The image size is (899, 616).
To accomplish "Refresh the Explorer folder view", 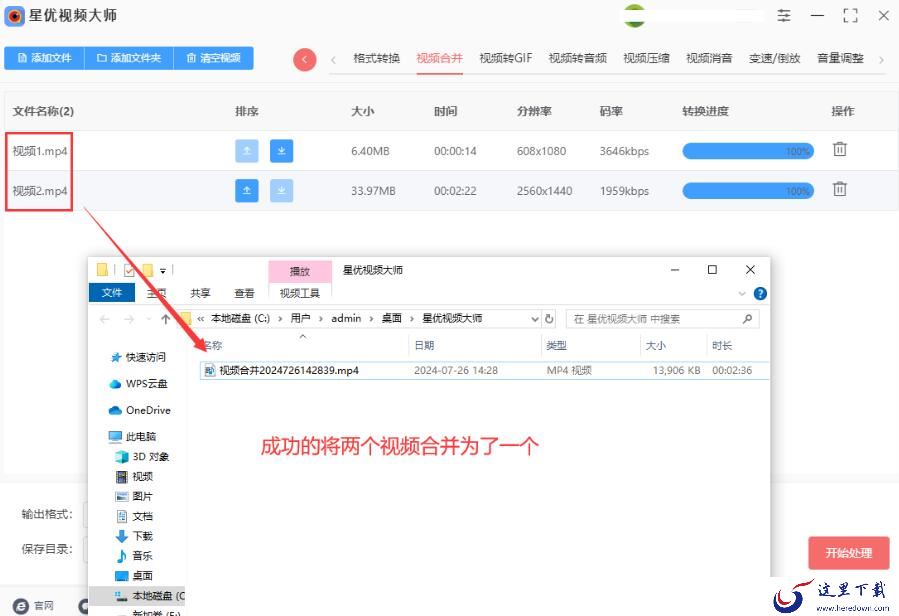I will tap(549, 318).
